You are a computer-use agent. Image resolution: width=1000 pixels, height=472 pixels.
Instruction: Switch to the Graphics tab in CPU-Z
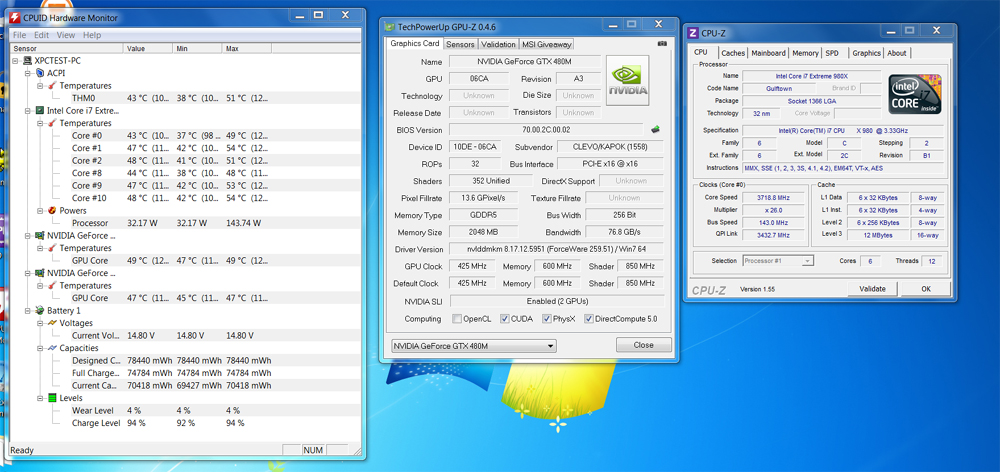[x=867, y=53]
